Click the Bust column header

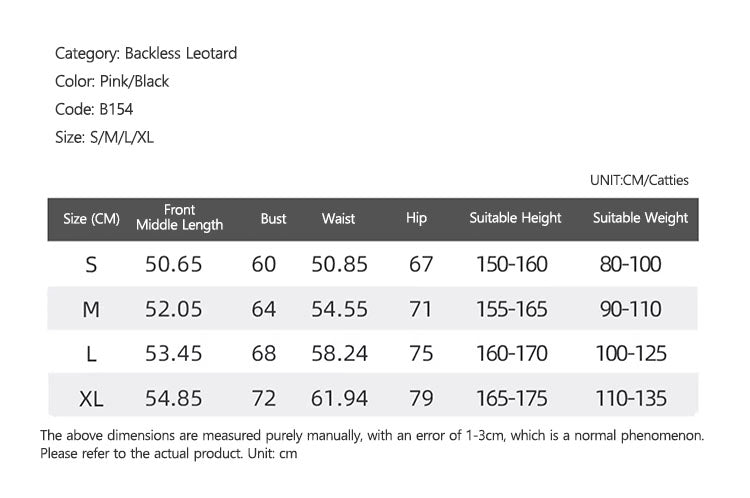[x=273, y=219]
